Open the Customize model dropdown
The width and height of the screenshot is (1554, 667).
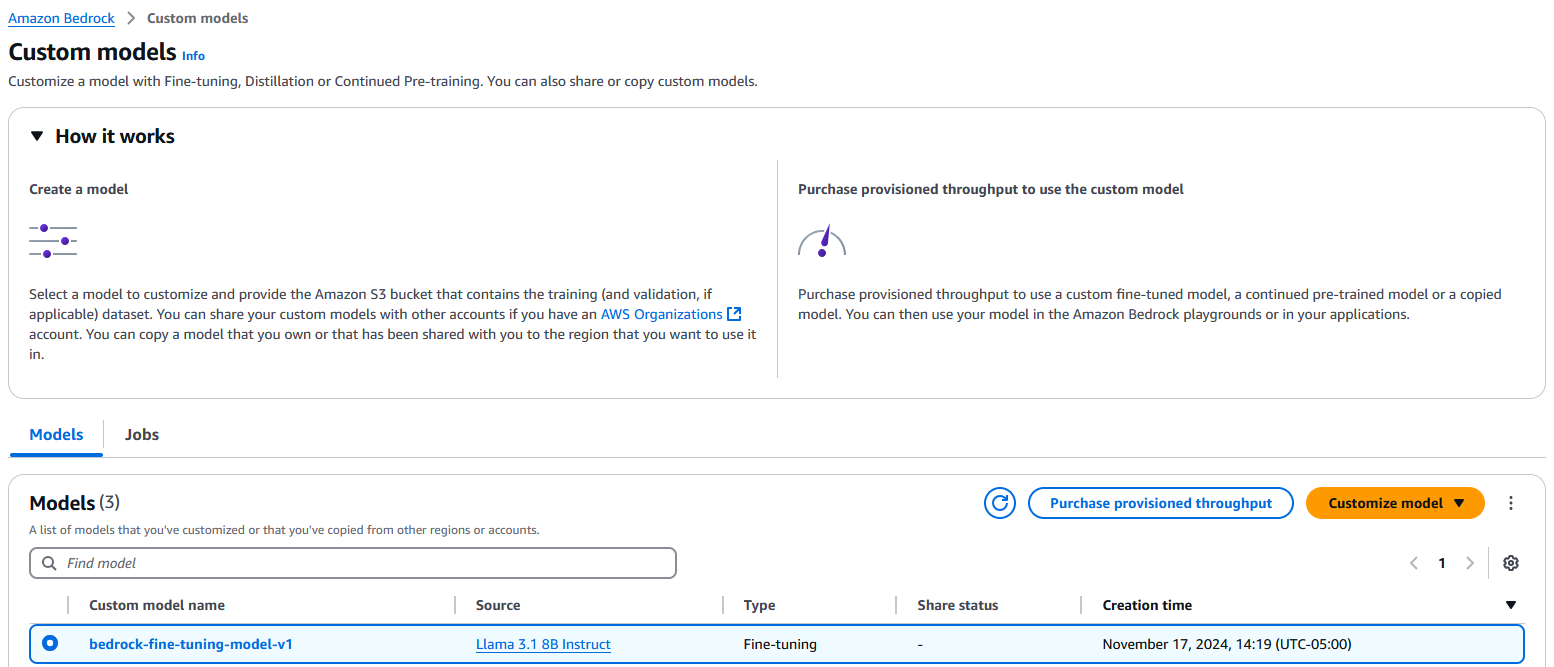coord(1395,503)
